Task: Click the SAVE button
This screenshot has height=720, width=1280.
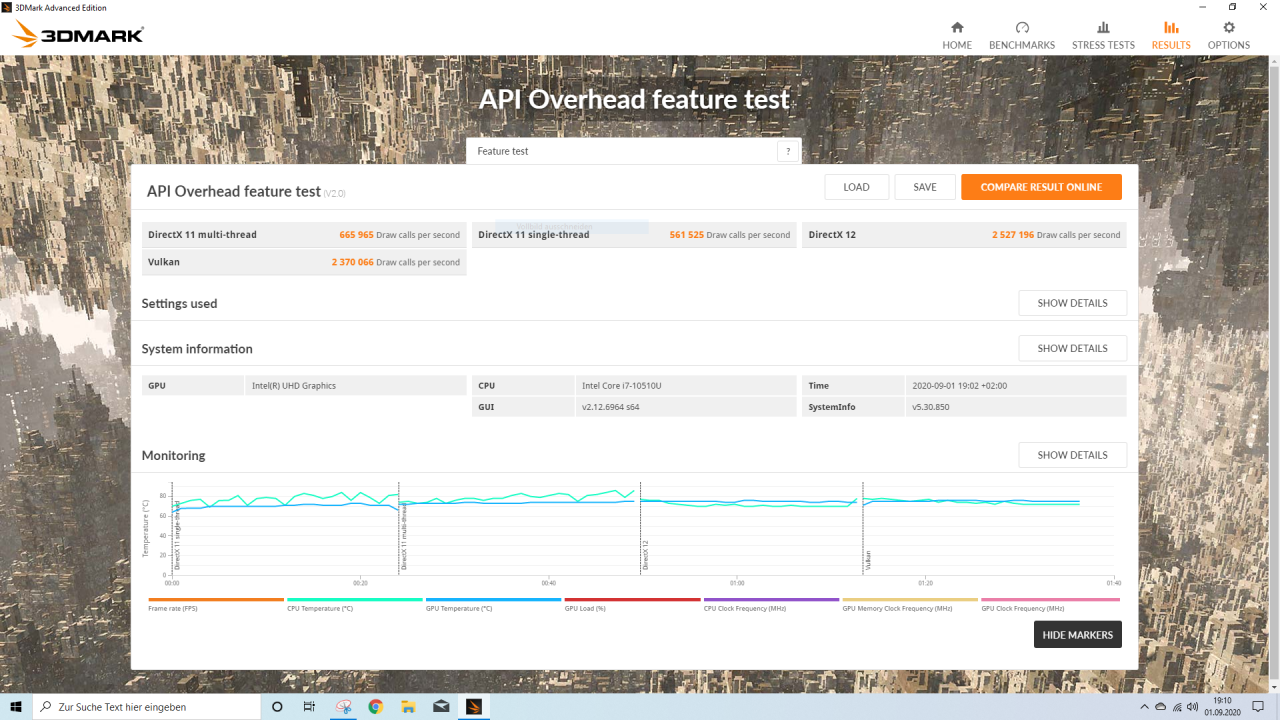Action: coord(925,187)
